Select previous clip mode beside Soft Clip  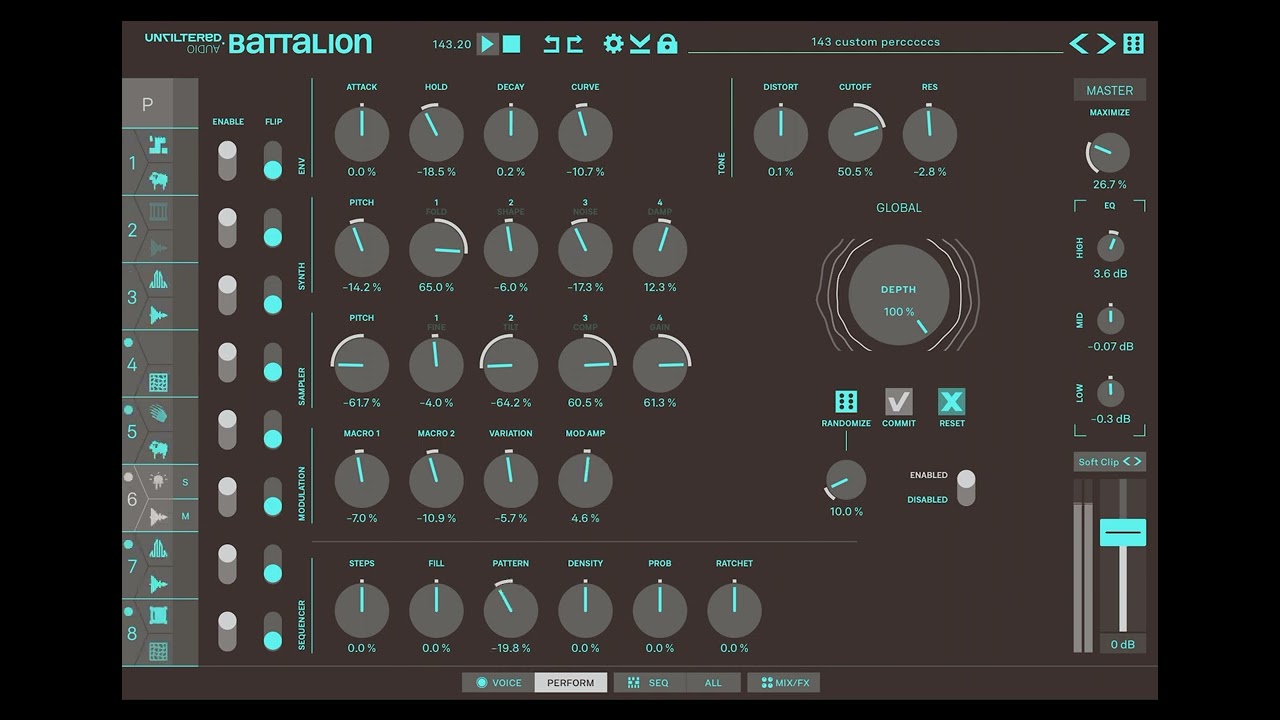click(1127, 462)
